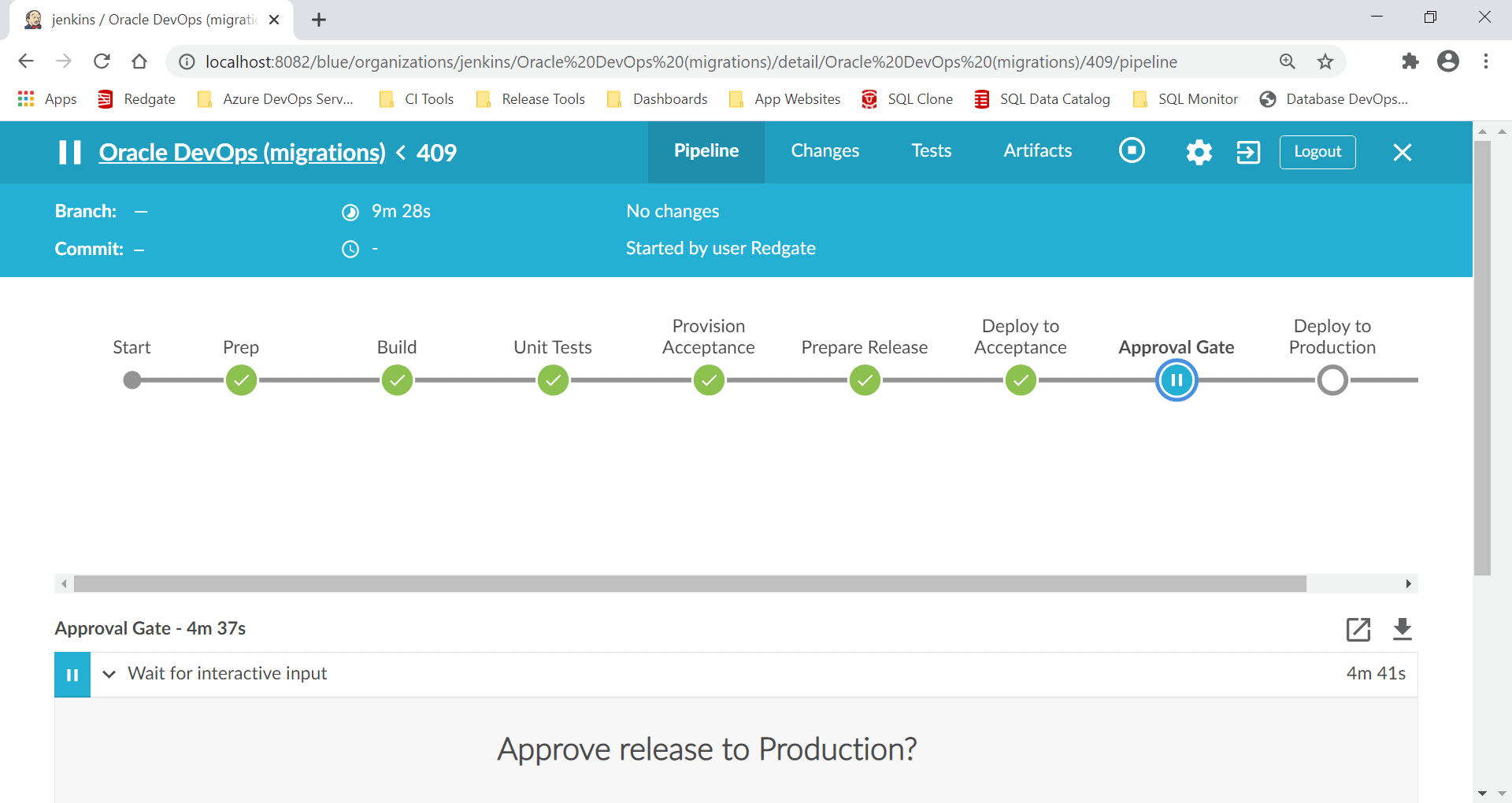Bookmark this page with the star icon

tap(1325, 61)
